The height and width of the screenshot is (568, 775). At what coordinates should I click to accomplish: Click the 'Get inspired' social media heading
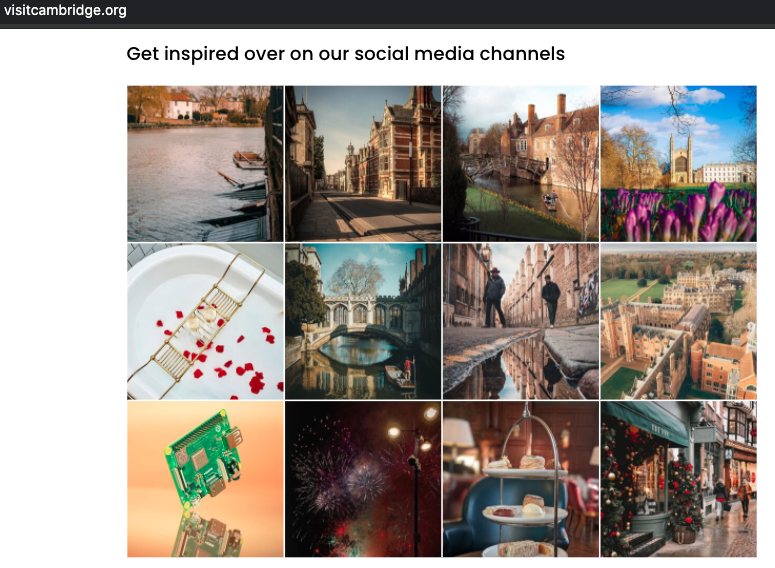click(345, 53)
